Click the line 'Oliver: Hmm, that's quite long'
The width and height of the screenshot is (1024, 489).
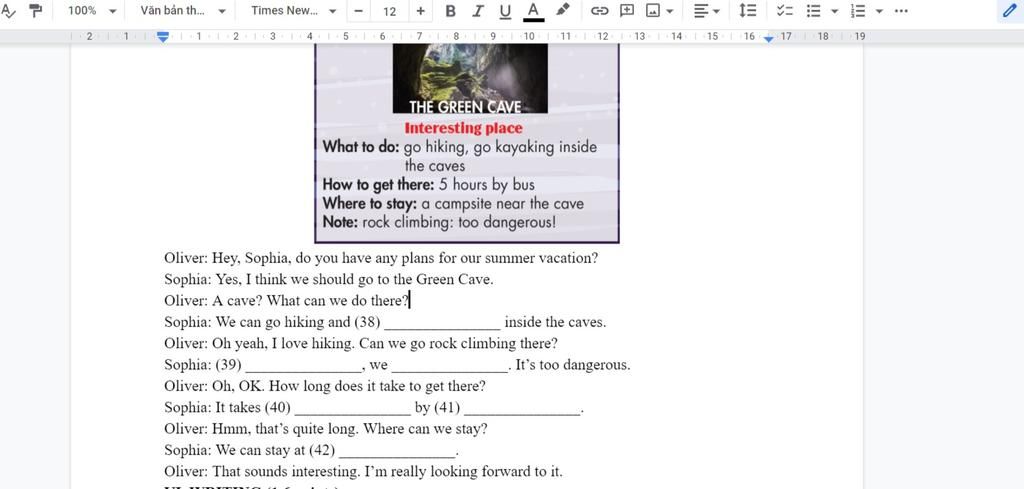pos(326,430)
